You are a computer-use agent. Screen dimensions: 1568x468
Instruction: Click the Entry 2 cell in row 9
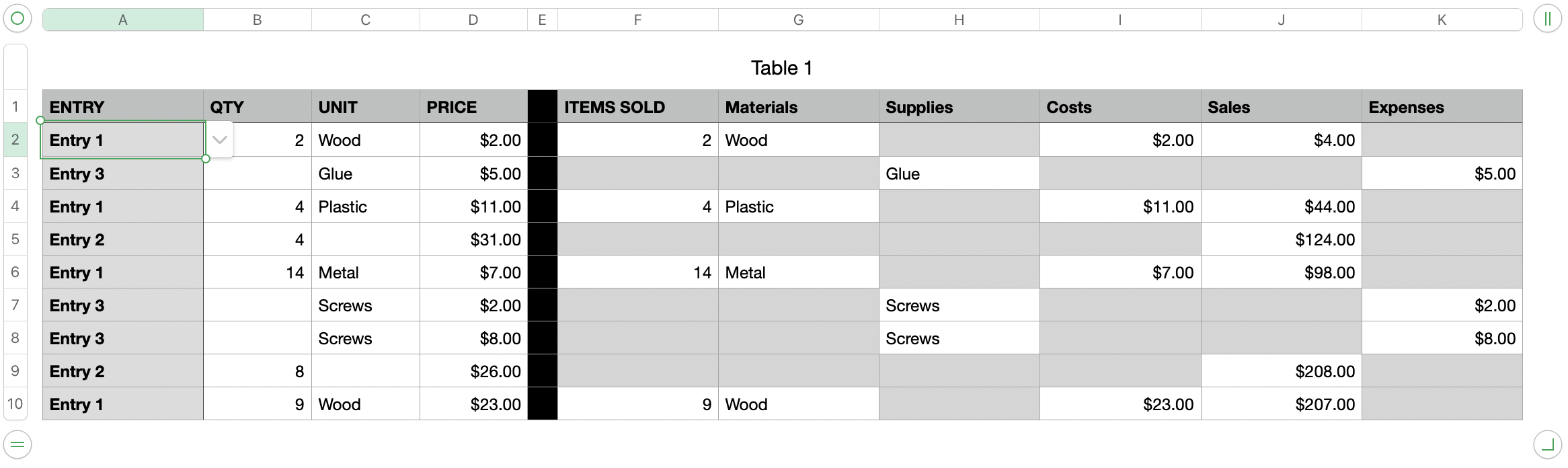pos(123,371)
